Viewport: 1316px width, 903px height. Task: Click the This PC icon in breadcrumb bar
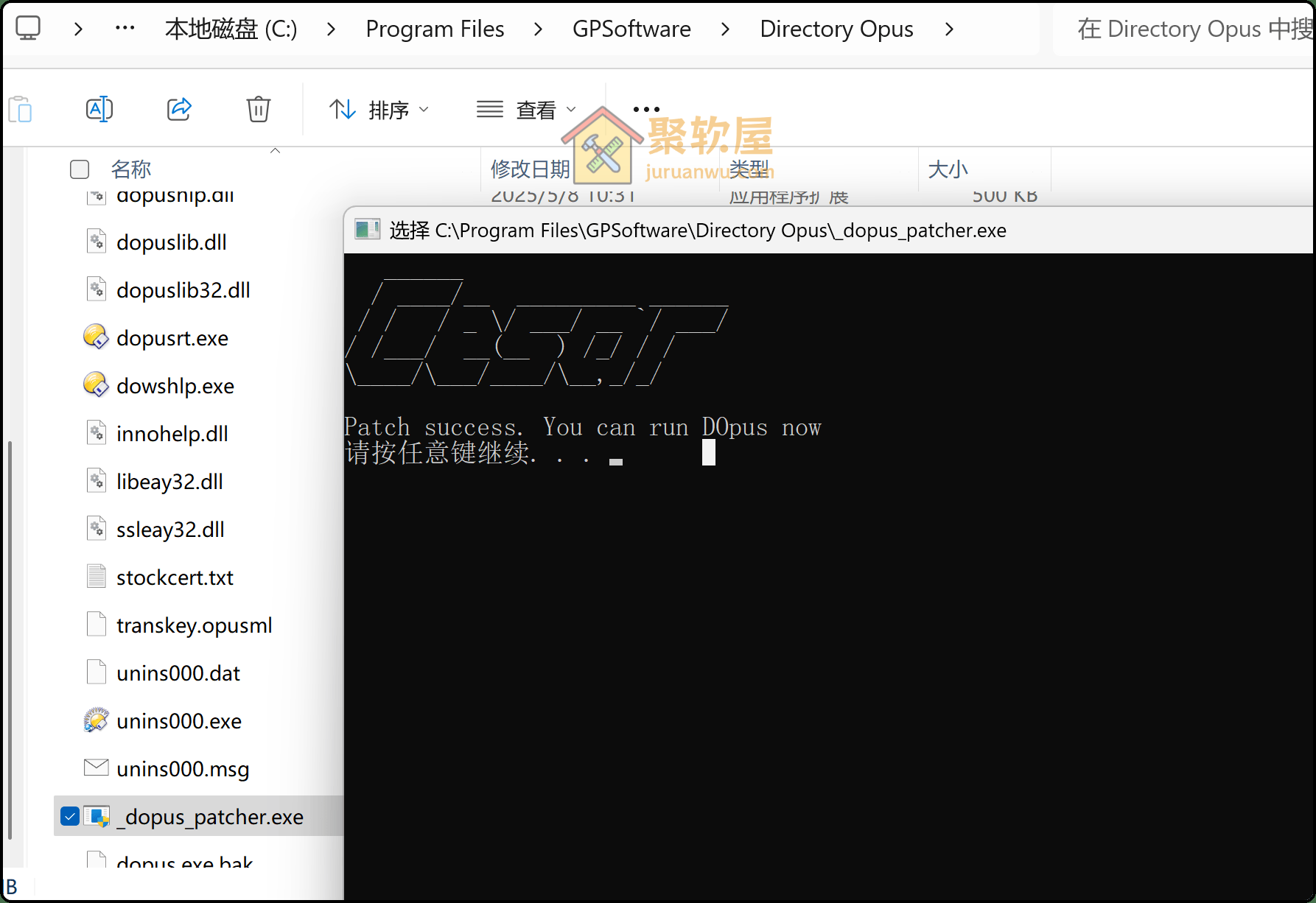28,28
